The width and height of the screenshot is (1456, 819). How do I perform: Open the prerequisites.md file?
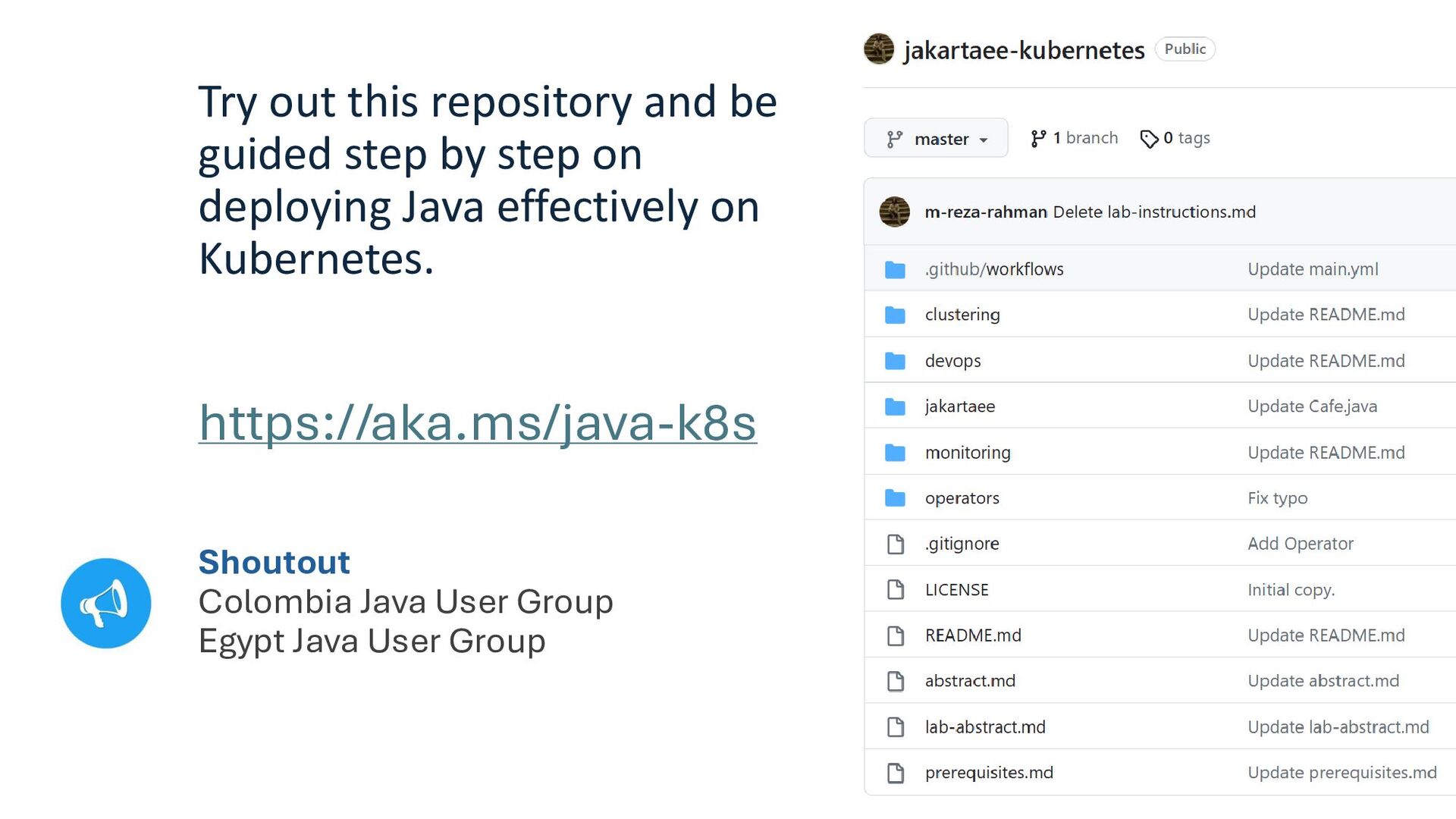click(989, 773)
